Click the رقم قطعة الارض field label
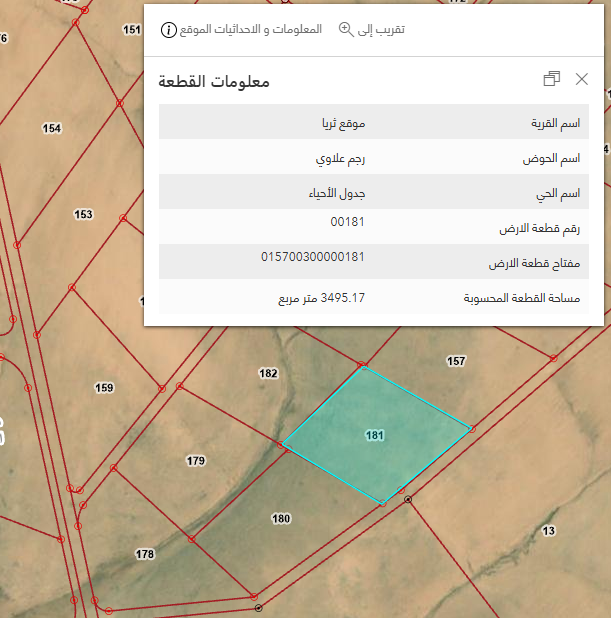 click(539, 228)
